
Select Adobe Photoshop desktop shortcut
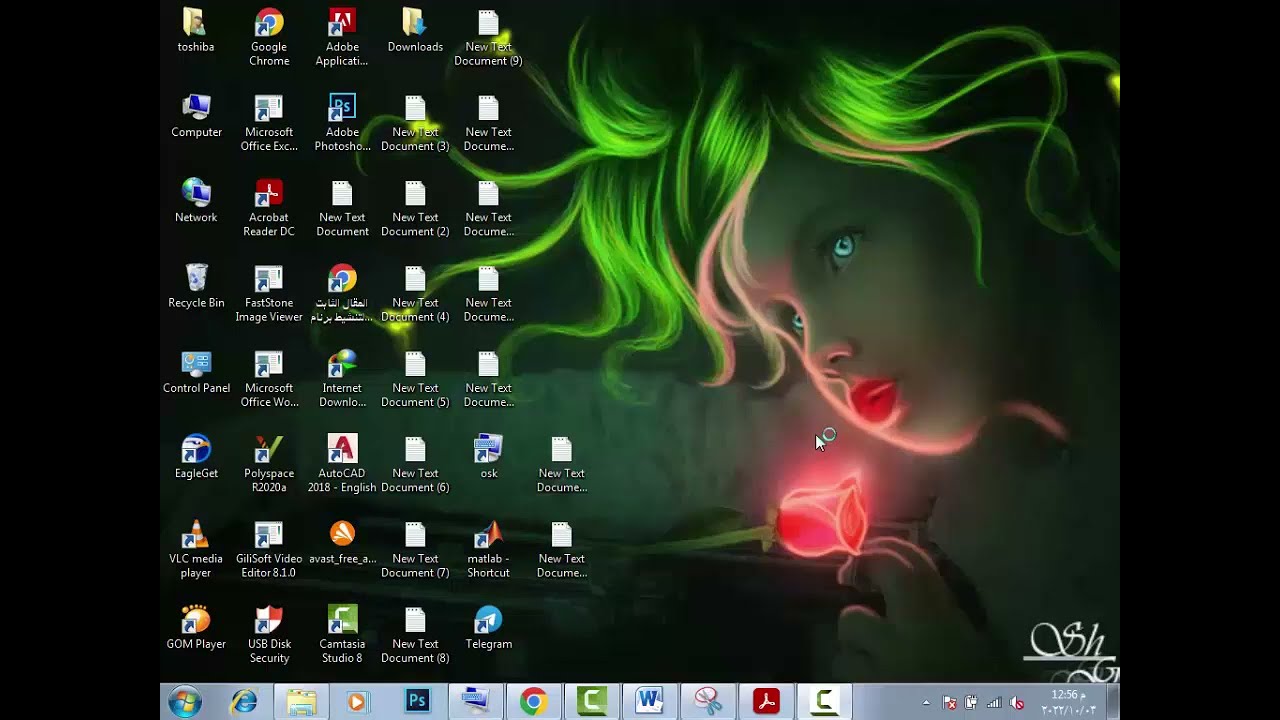pyautogui.click(x=342, y=122)
